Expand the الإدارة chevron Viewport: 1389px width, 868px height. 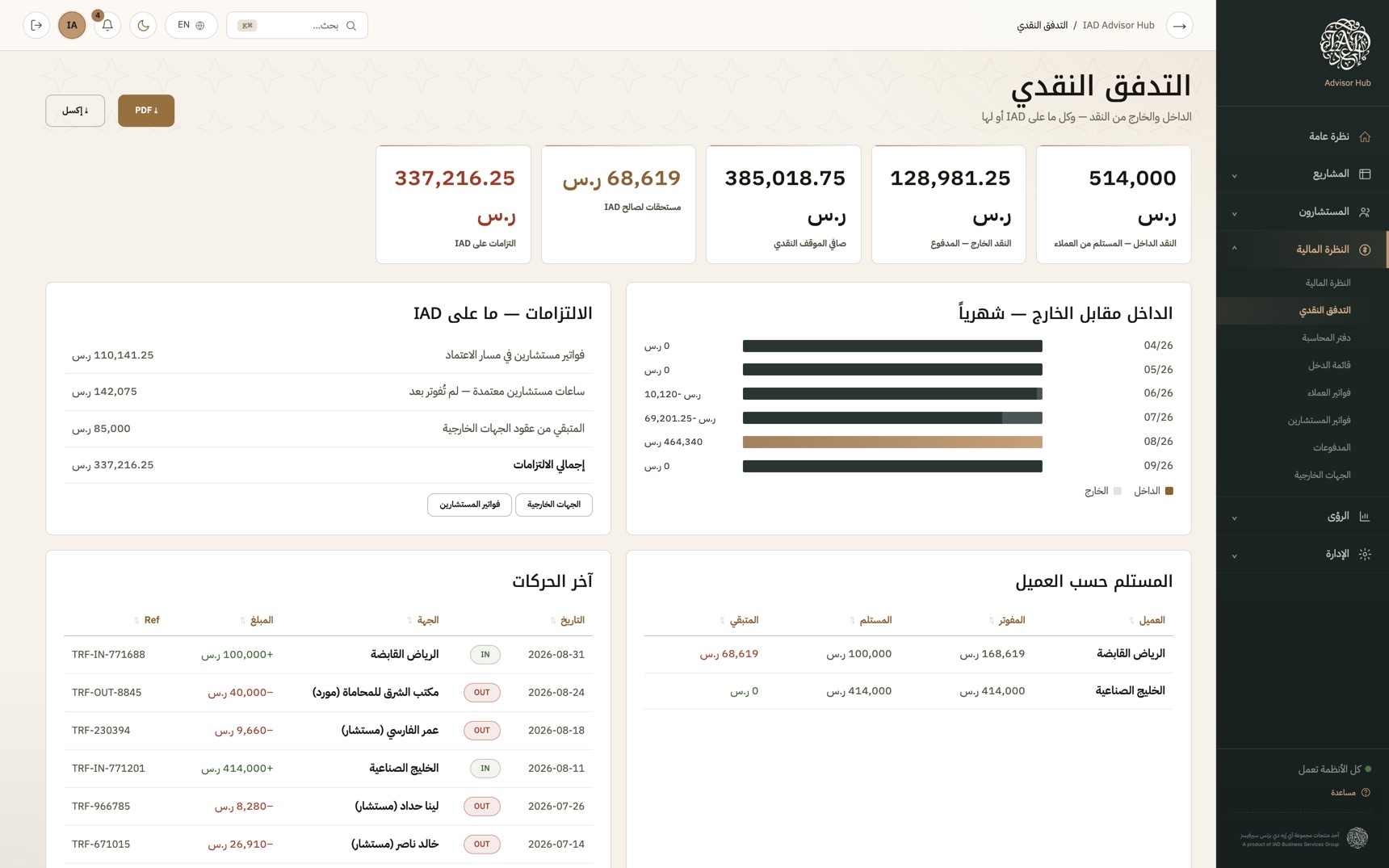(x=1234, y=556)
